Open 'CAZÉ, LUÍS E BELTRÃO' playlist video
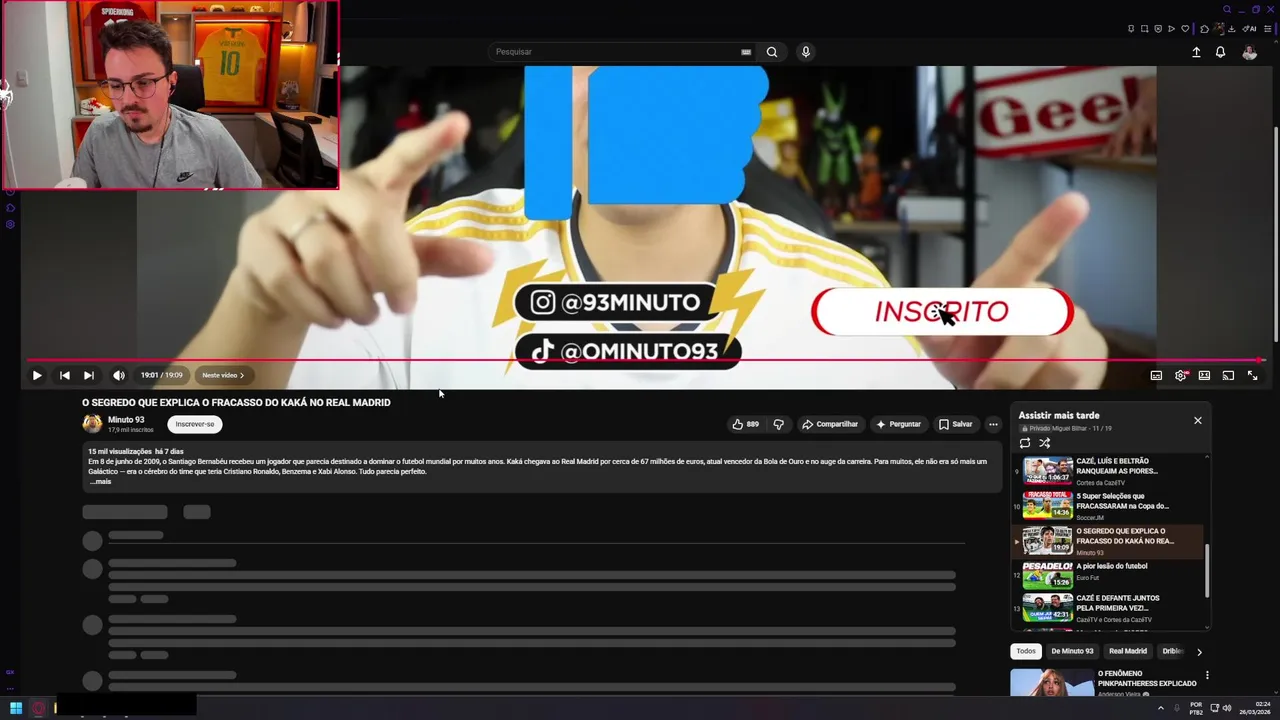 click(x=1109, y=471)
